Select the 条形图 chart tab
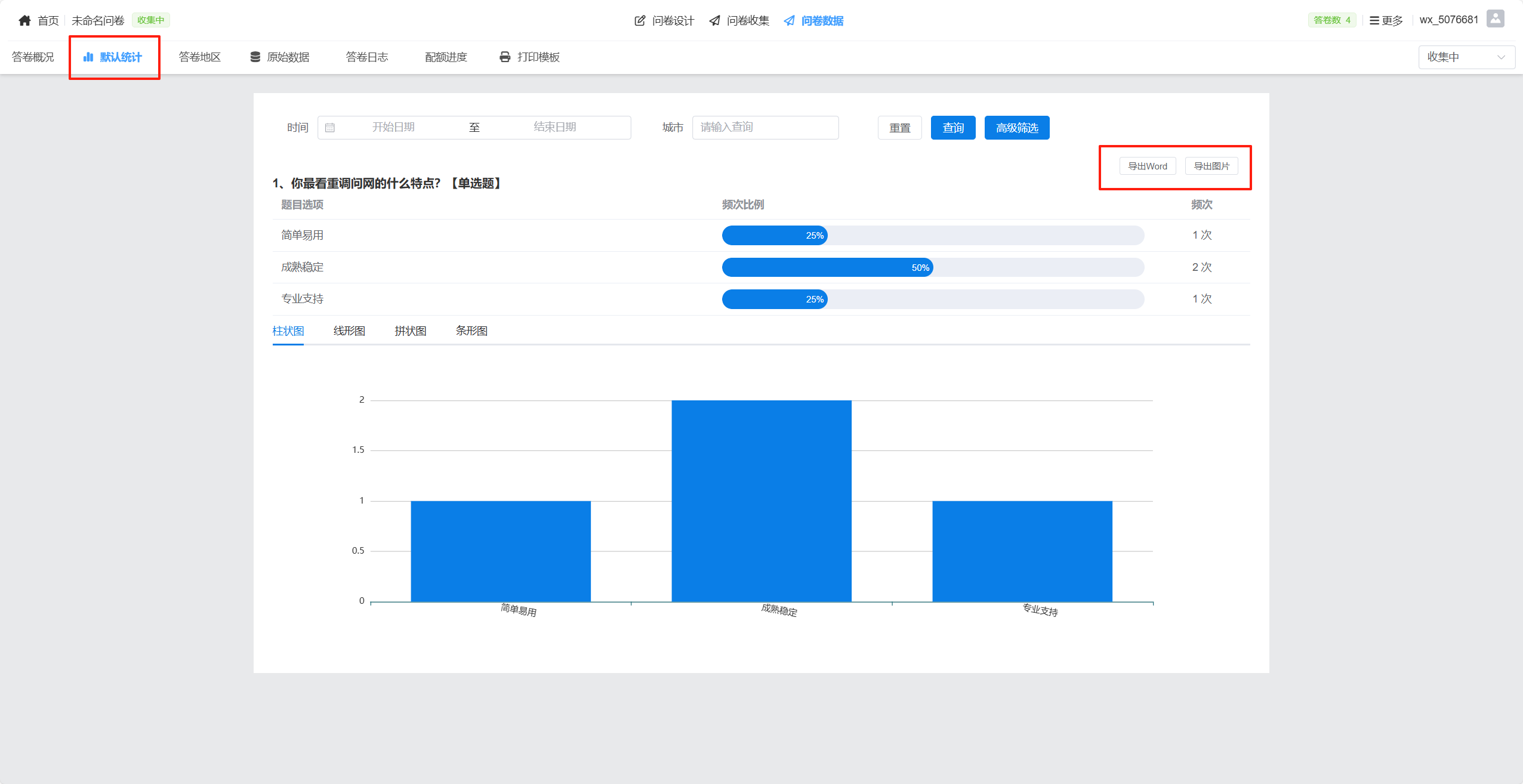The height and width of the screenshot is (784, 1523). pos(471,331)
